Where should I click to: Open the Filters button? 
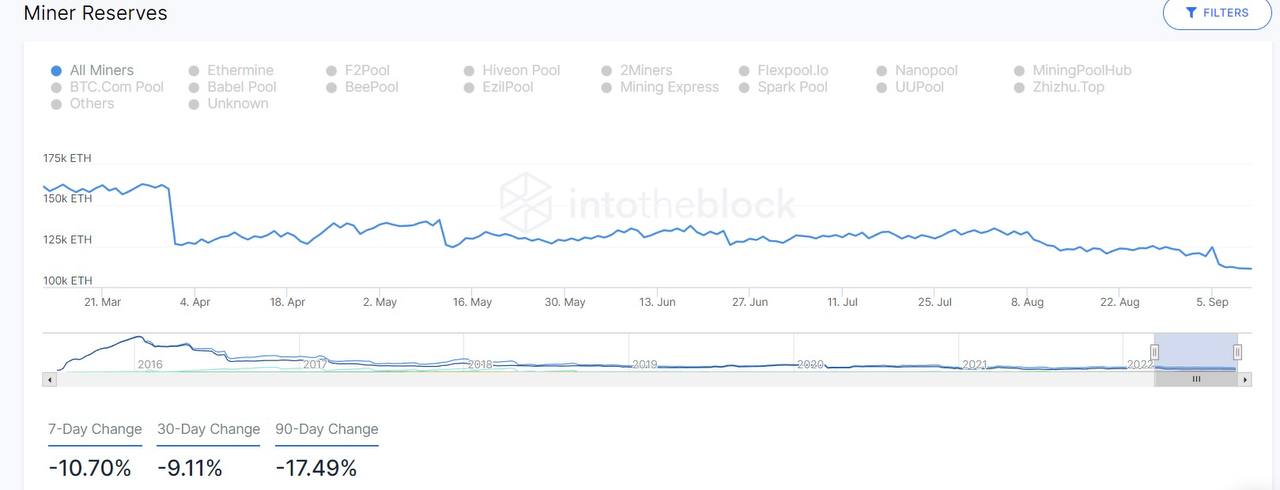(1217, 13)
